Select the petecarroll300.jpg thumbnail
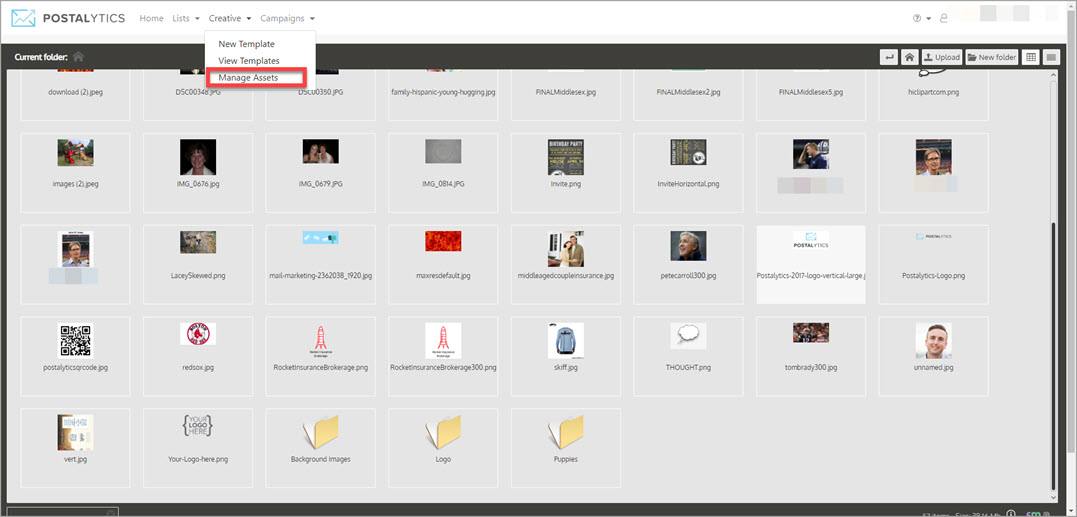The image size is (1077, 517). [x=688, y=246]
